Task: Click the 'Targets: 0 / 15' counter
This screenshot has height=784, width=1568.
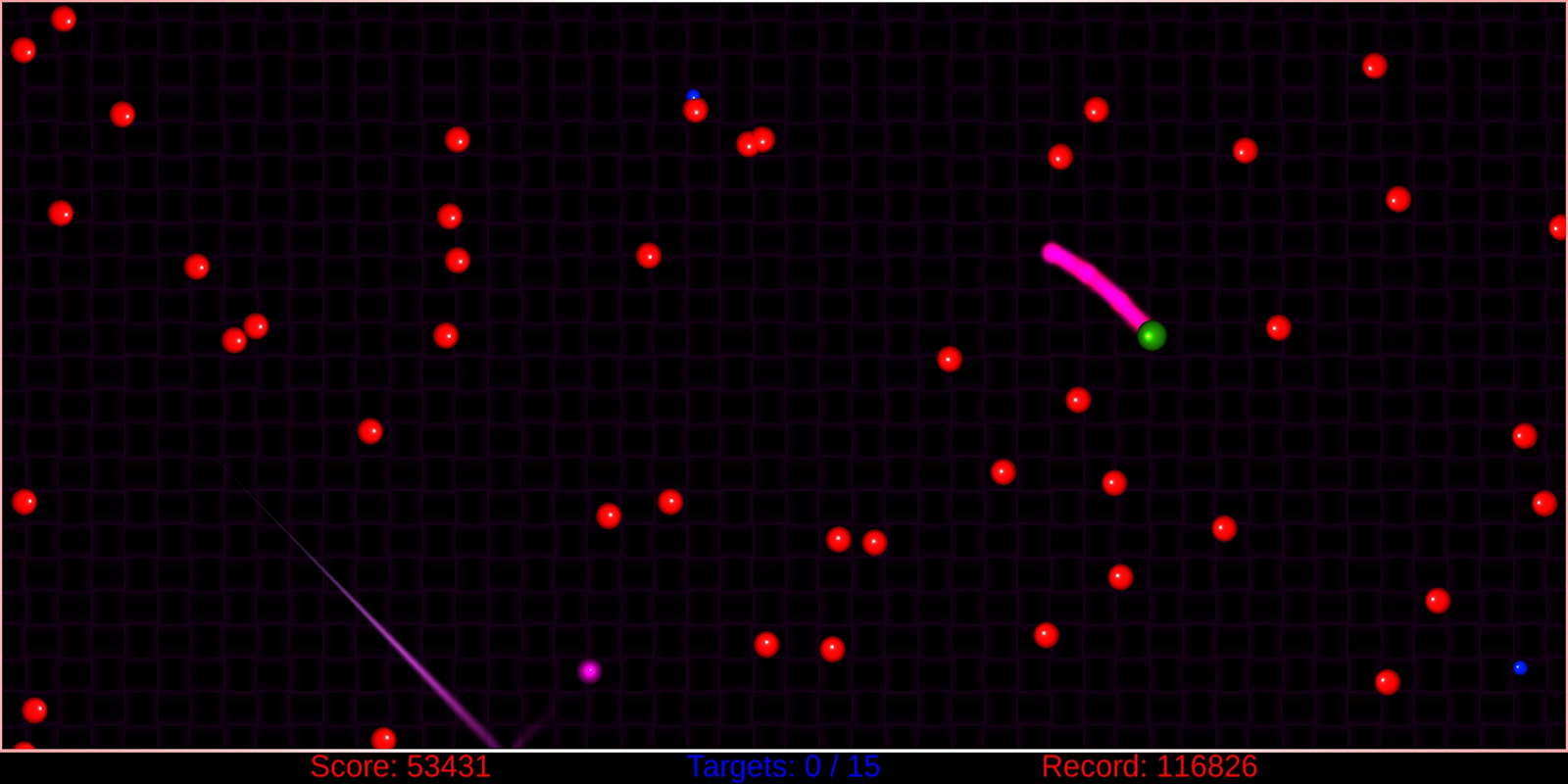Action: coord(783,766)
